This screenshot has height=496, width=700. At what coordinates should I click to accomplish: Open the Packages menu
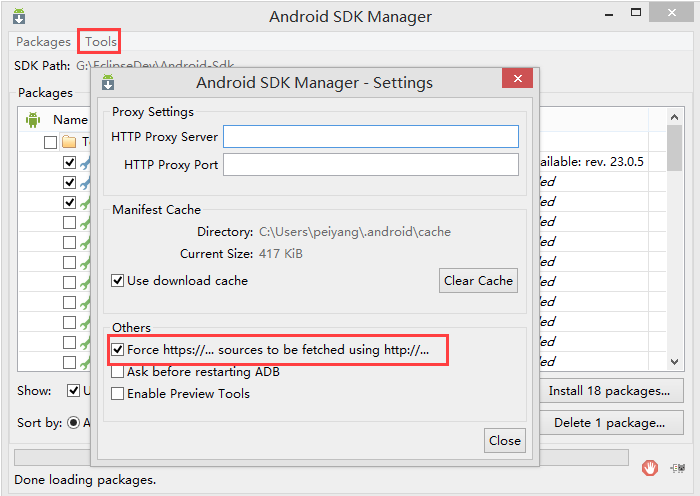click(43, 42)
